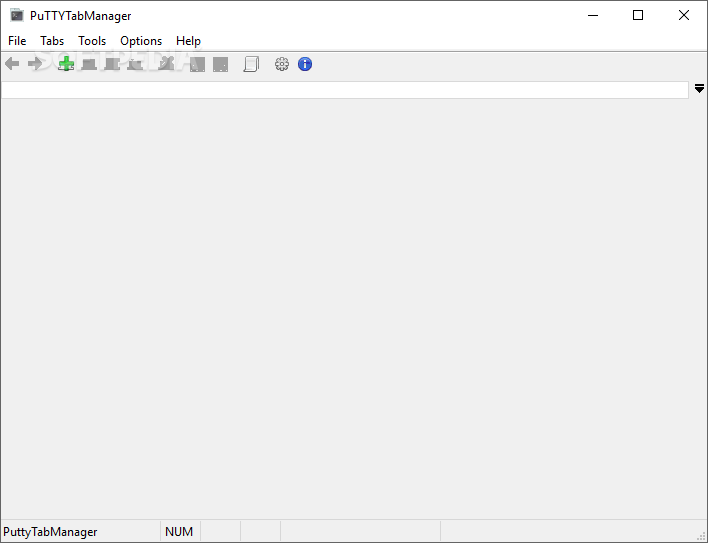Open the Options menu
Screen dimensions: 708x543
(x=141, y=41)
